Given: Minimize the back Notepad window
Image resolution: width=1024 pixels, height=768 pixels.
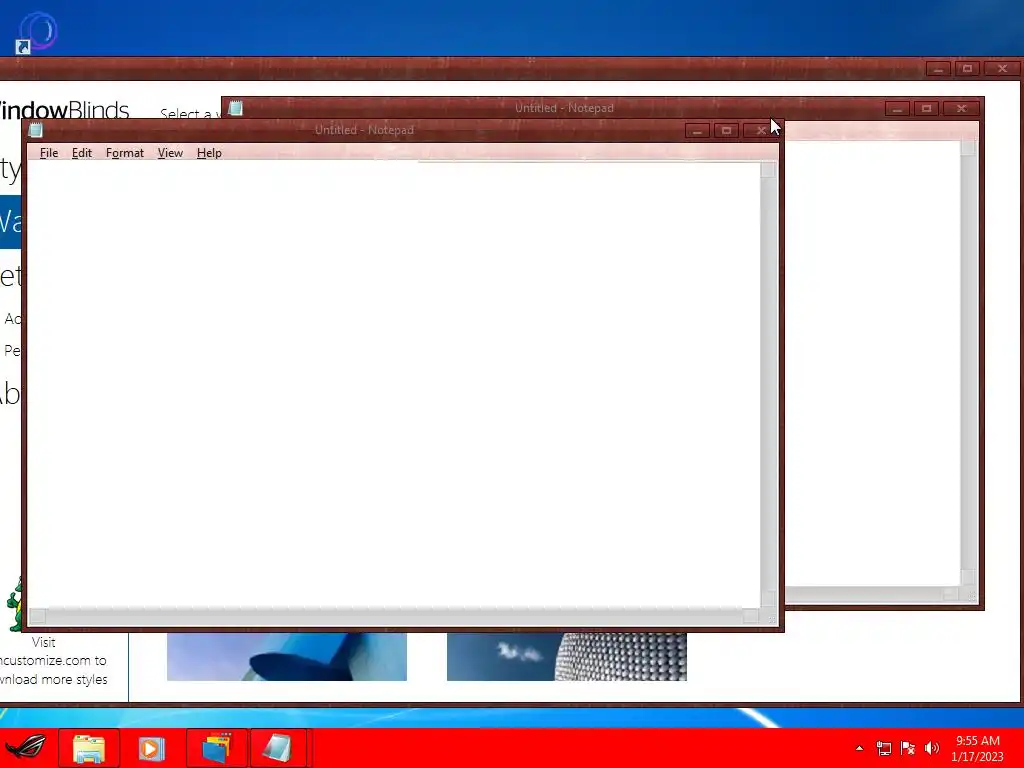Looking at the screenshot, I should (x=897, y=108).
